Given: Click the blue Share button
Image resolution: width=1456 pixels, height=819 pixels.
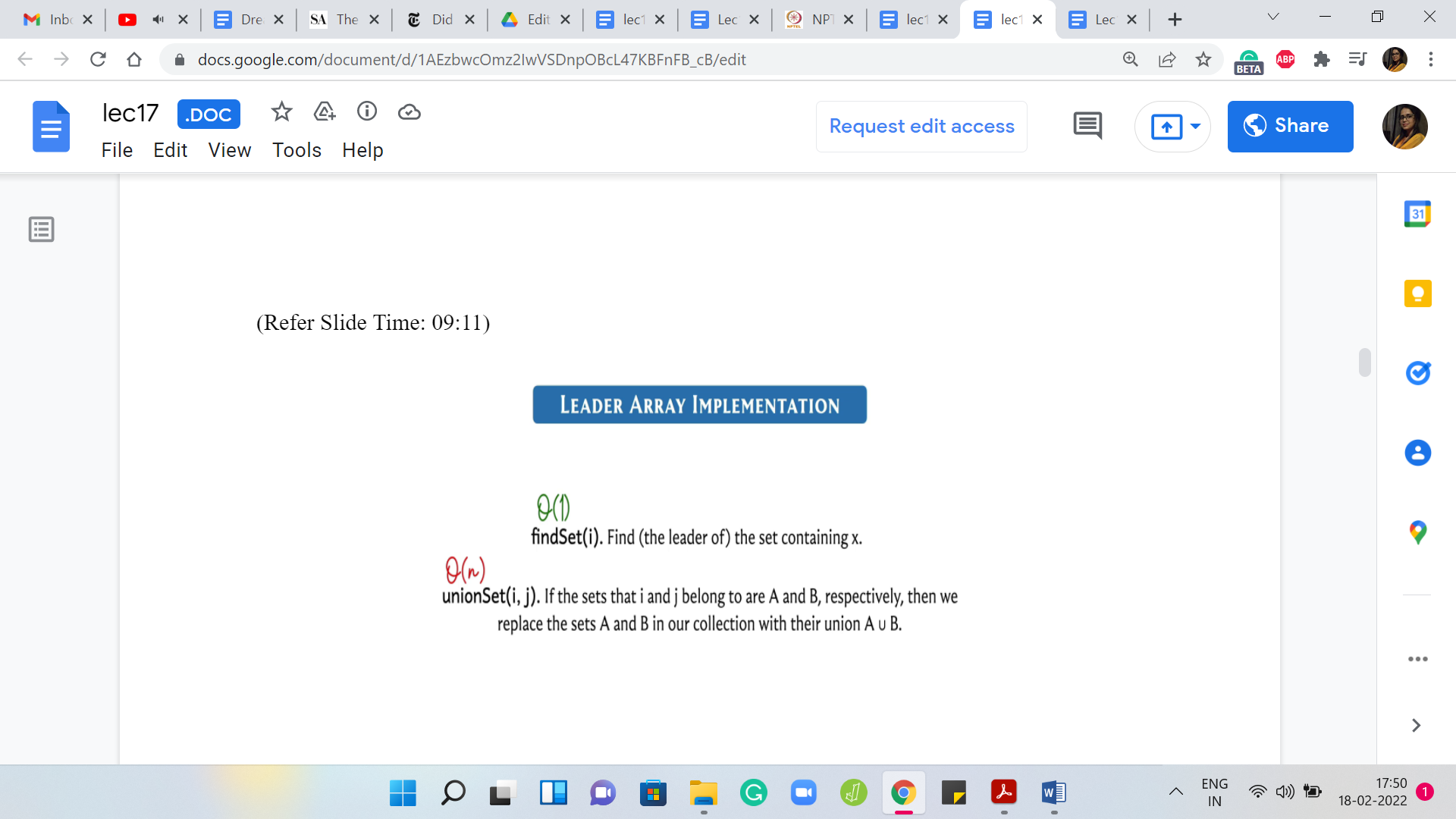Looking at the screenshot, I should tap(1290, 126).
